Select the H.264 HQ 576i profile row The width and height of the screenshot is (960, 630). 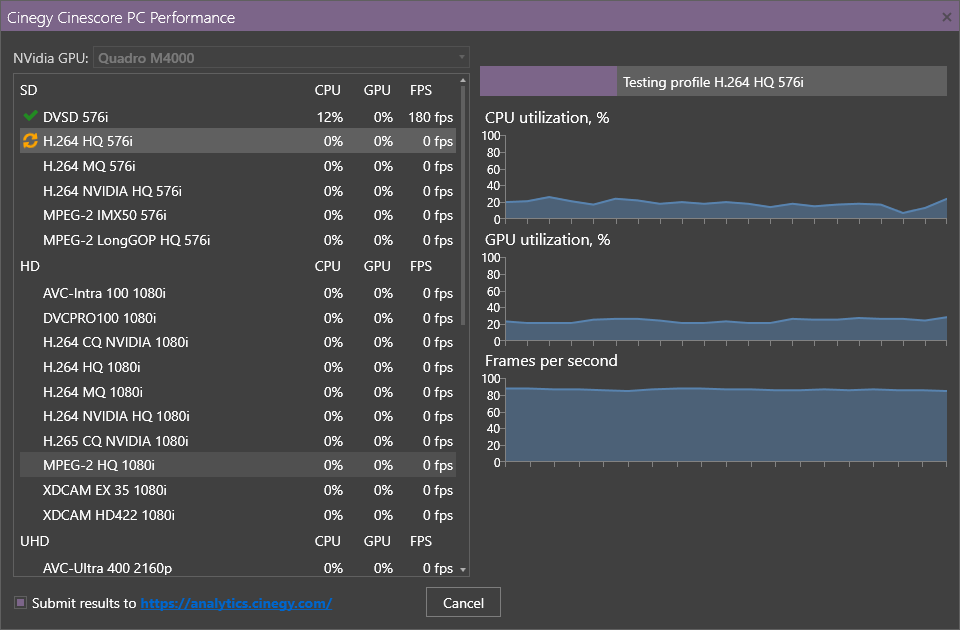tap(238, 141)
